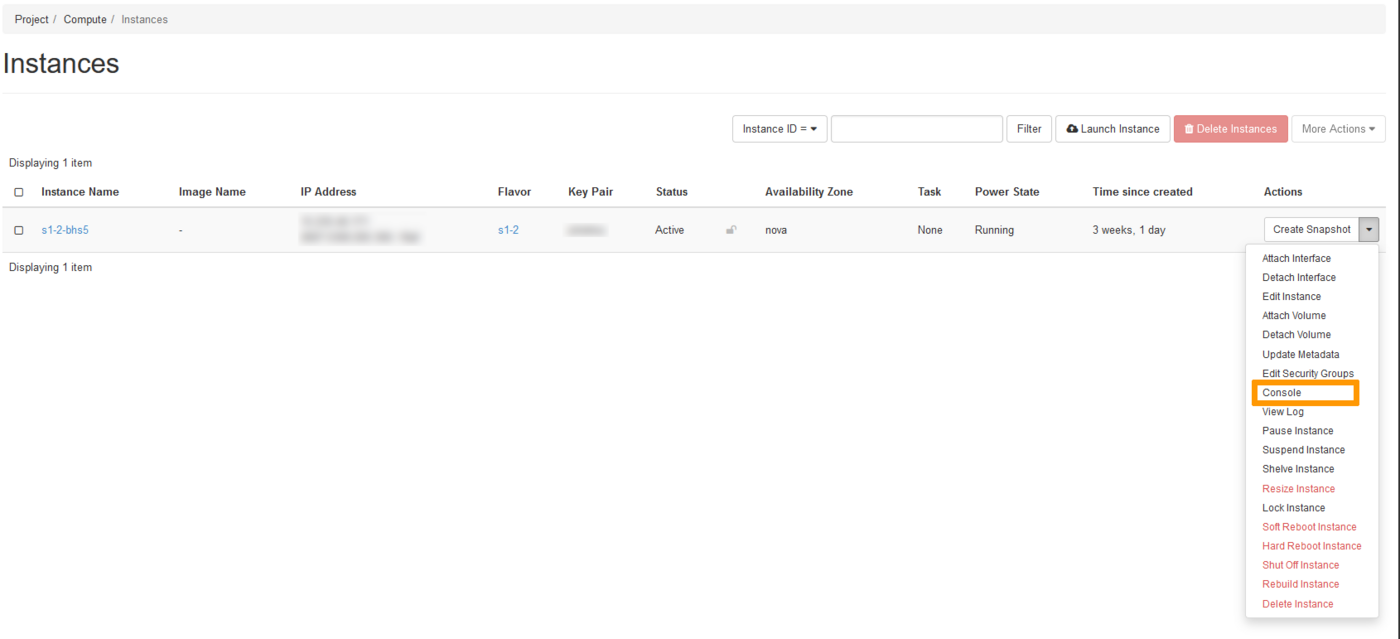The width and height of the screenshot is (1400, 639).
Task: Select Console from the actions menu
Action: (x=1281, y=393)
